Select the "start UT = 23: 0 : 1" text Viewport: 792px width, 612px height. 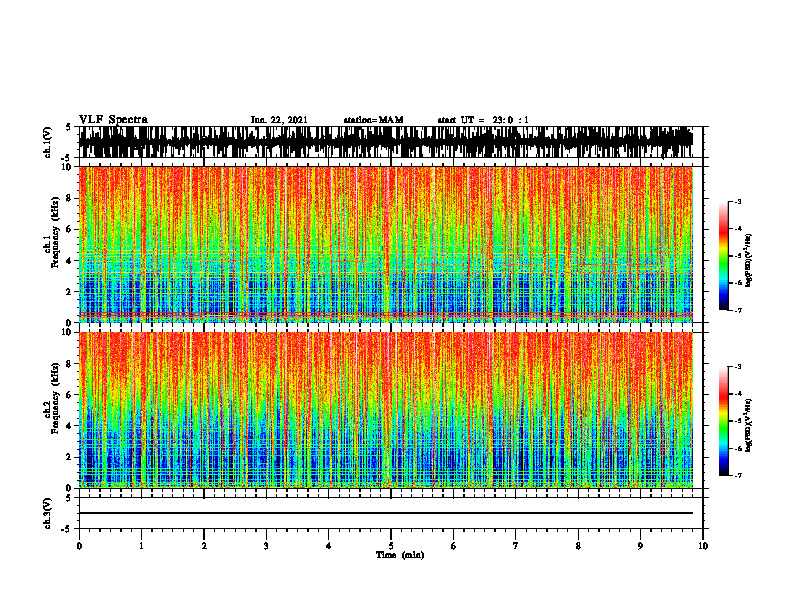tap(483, 120)
